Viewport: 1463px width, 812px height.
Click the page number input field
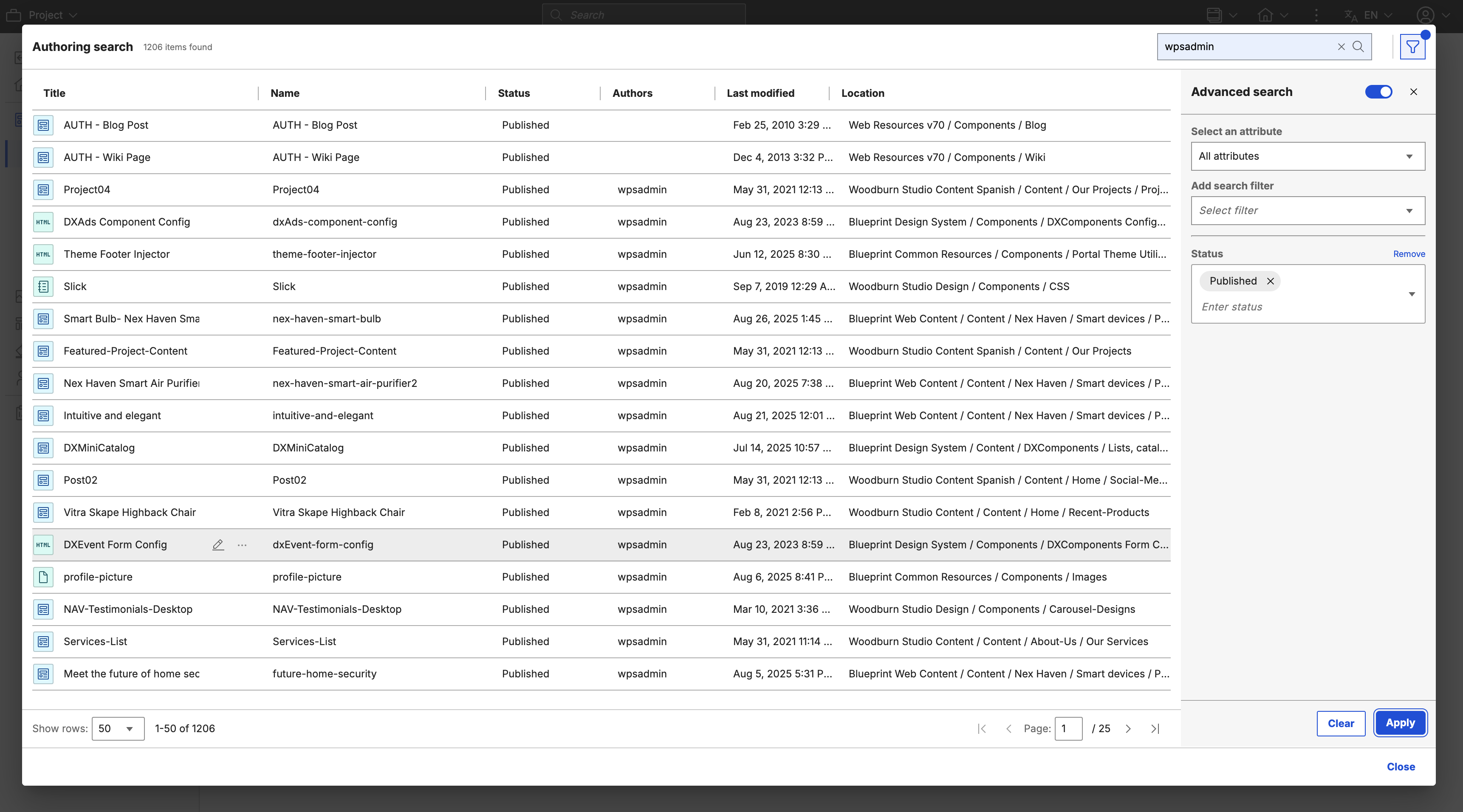coord(1068,728)
